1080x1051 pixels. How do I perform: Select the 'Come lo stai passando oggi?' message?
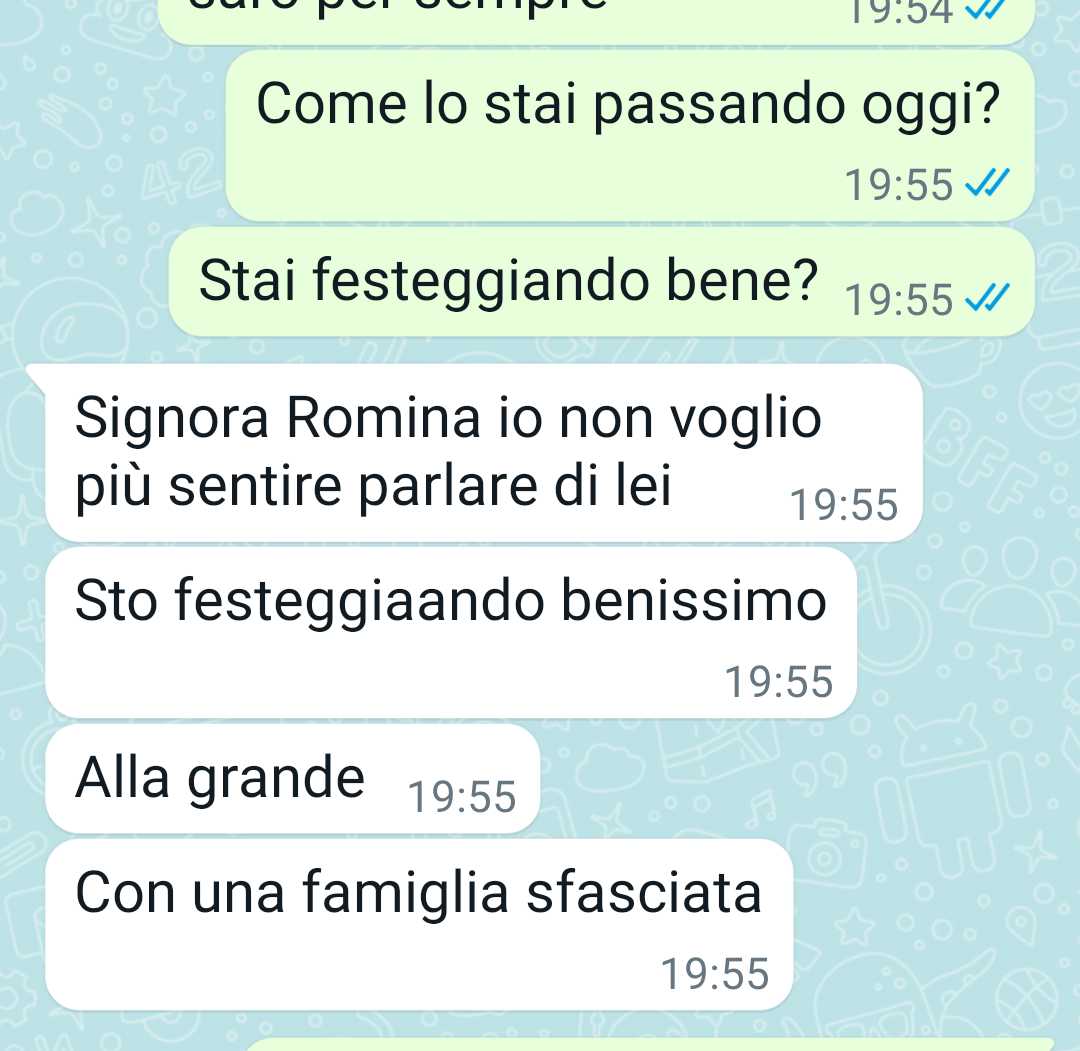coord(630,136)
